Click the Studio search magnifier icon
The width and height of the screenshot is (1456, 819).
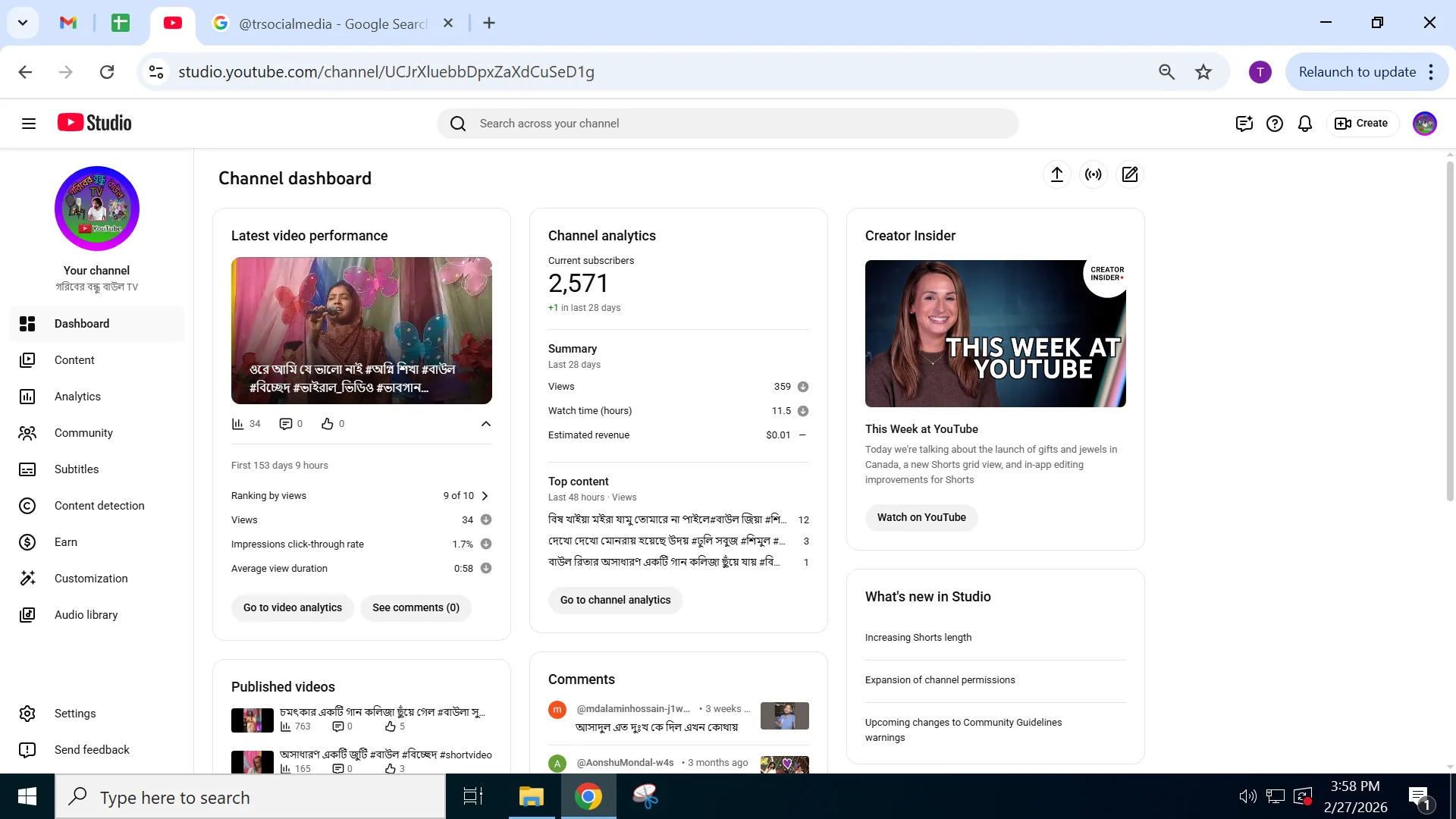pyautogui.click(x=458, y=124)
